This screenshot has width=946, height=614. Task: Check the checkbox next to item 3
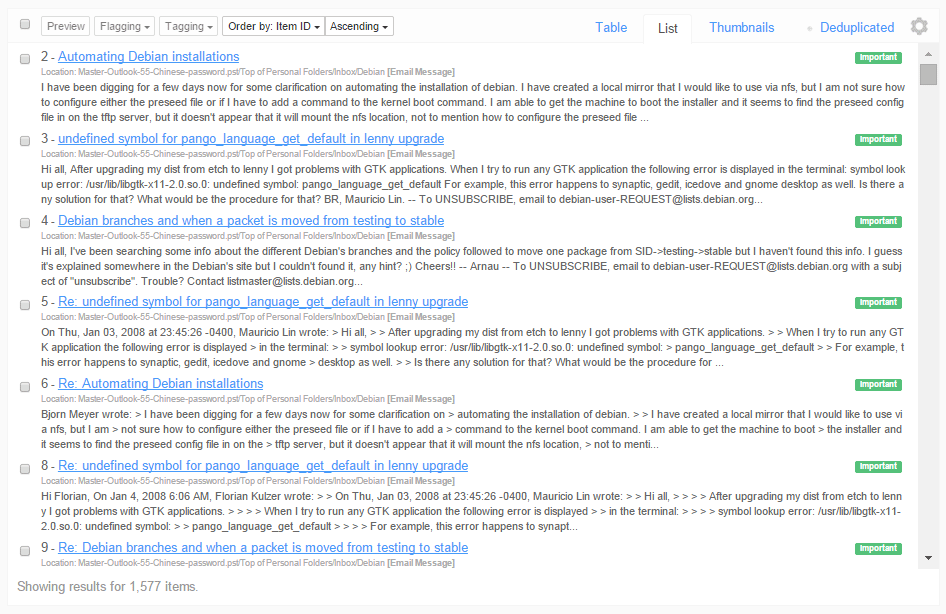25,139
